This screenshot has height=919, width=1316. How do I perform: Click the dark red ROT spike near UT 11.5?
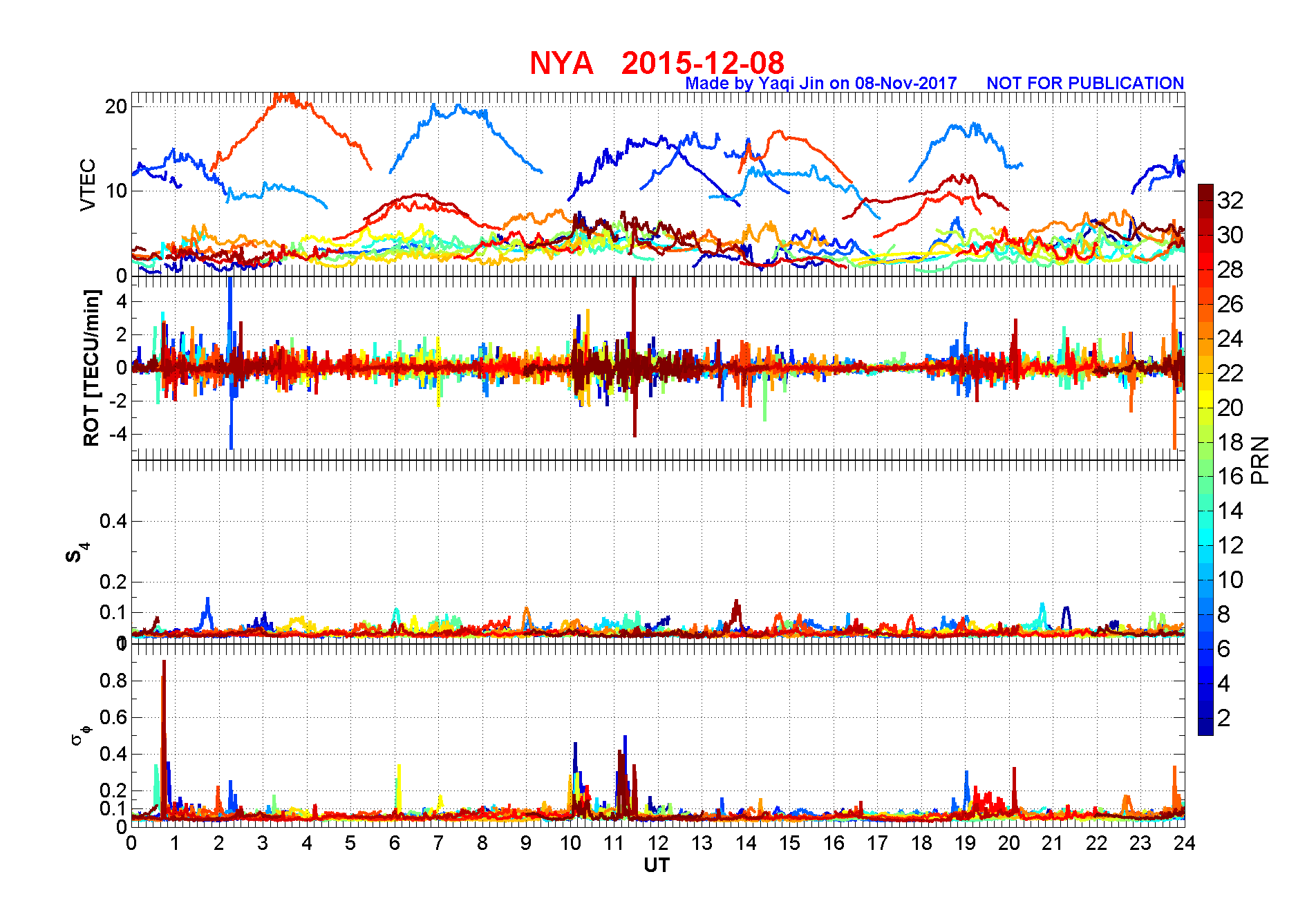pyautogui.click(x=634, y=356)
